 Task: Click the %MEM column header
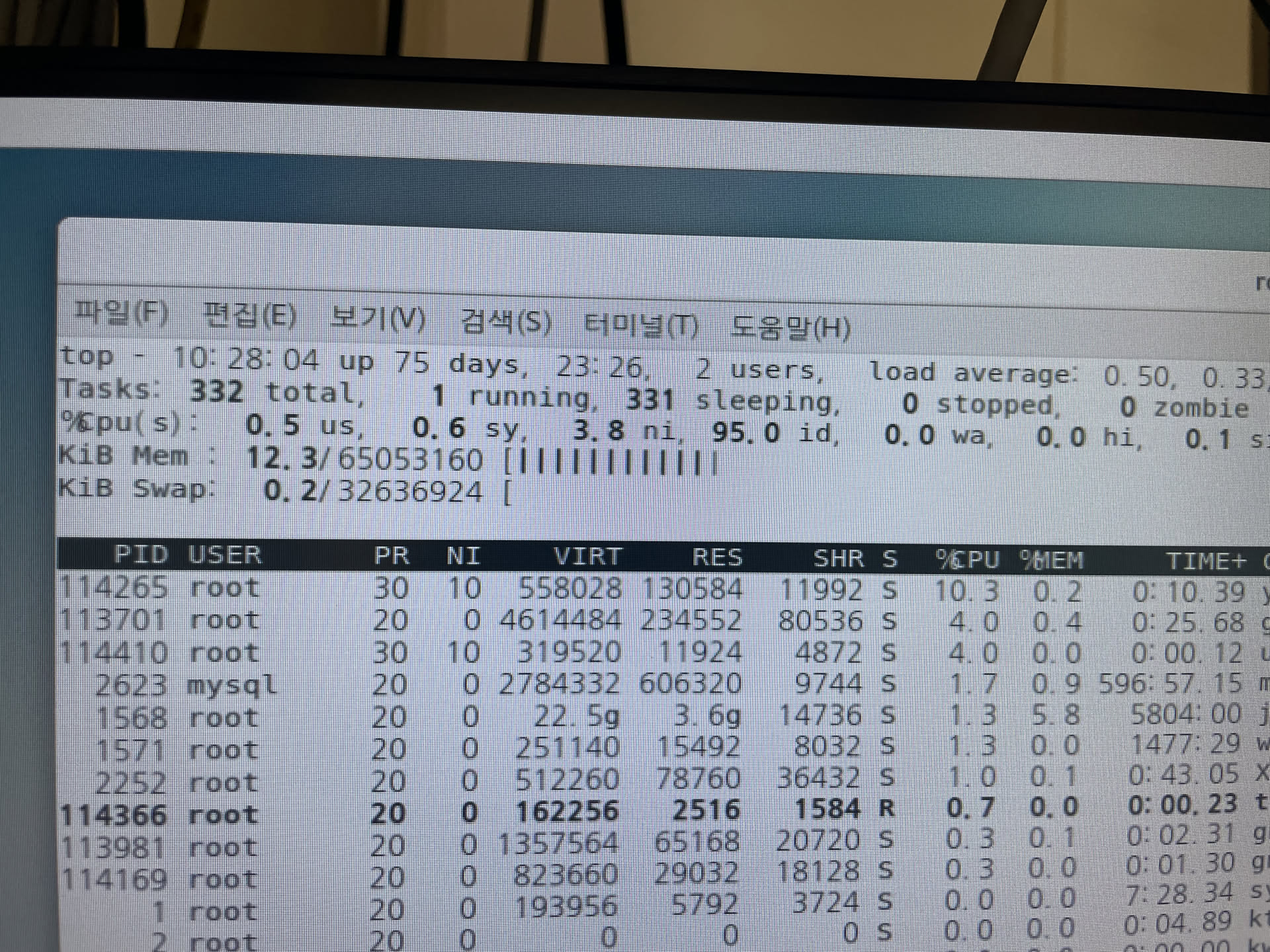pyautogui.click(x=1052, y=561)
